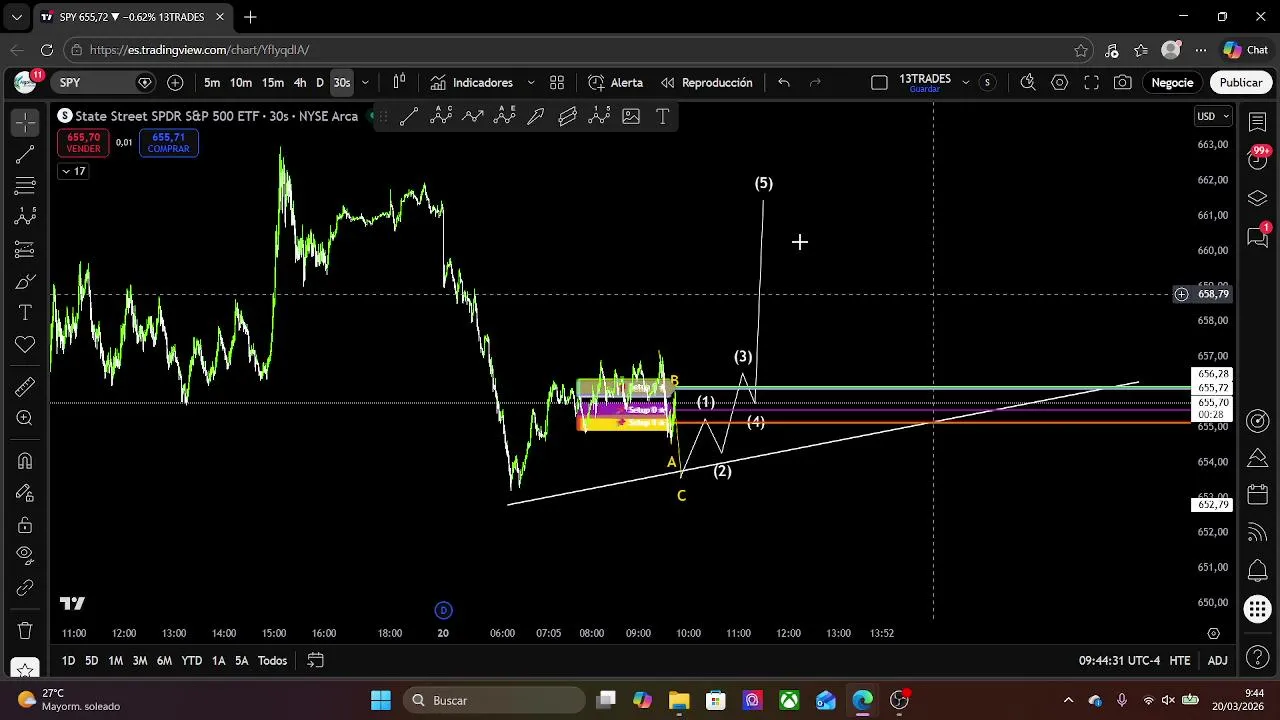Open the candle chart type selector
Viewport: 1280px width, 720px height.
tap(399, 83)
